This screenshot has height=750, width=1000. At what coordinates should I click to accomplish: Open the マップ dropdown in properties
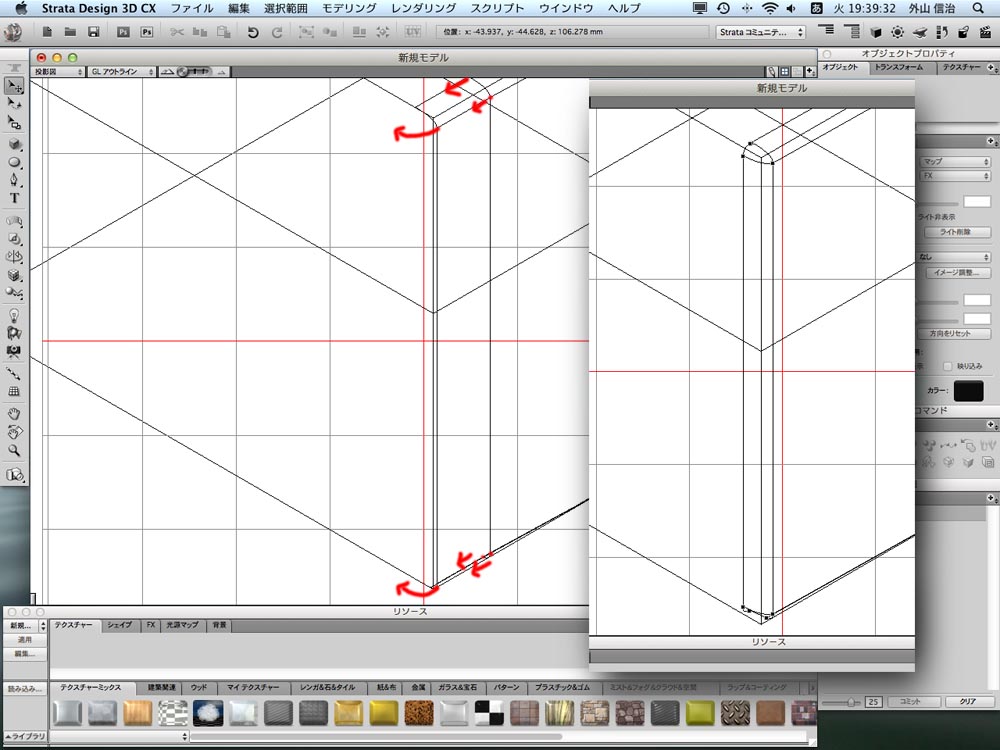click(955, 161)
